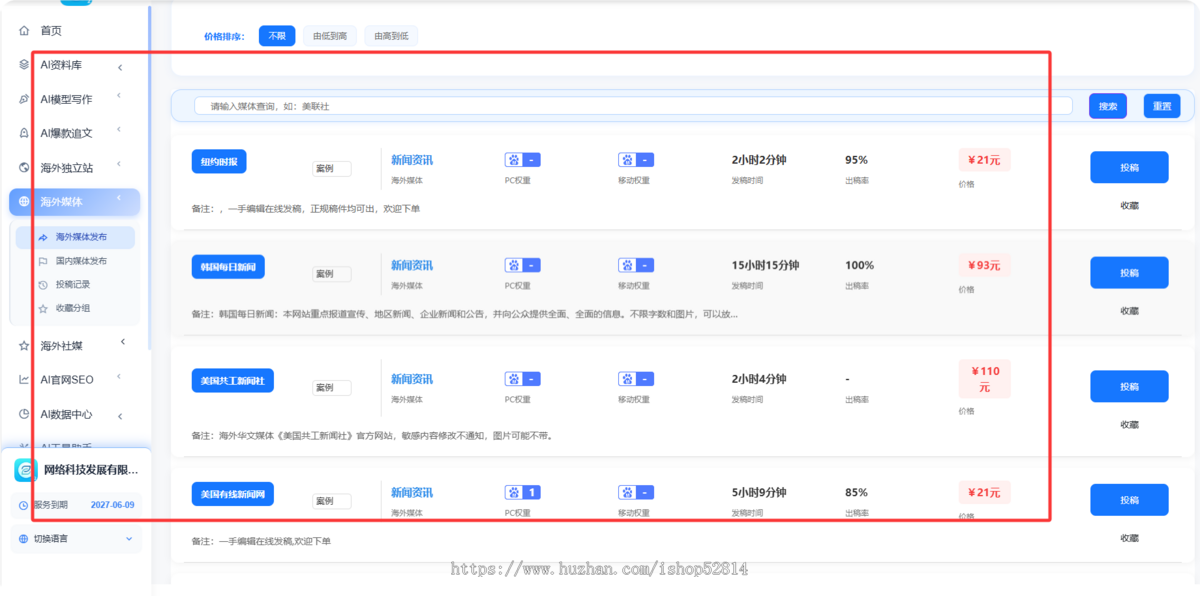This screenshot has height=596, width=1200.
Task: Expand the AI爆款追文 menu chevron
Action: (x=119, y=130)
